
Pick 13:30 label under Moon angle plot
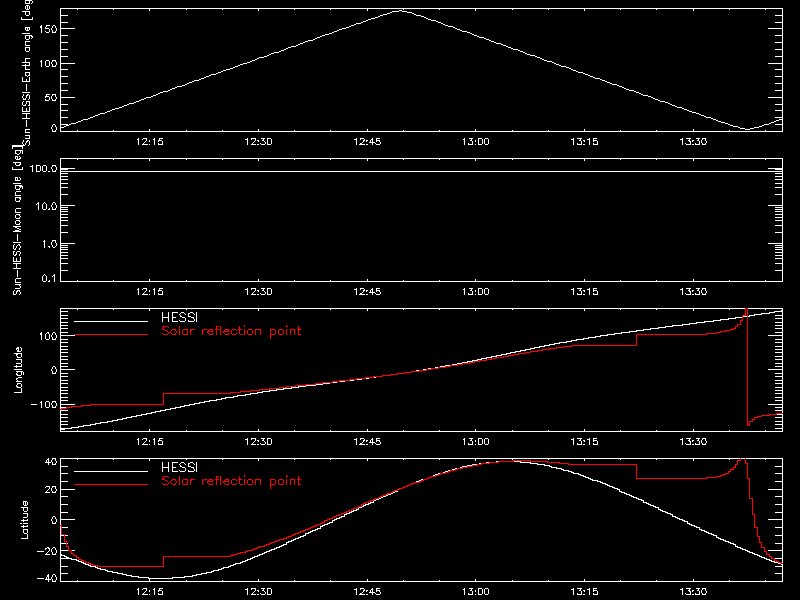click(x=693, y=291)
